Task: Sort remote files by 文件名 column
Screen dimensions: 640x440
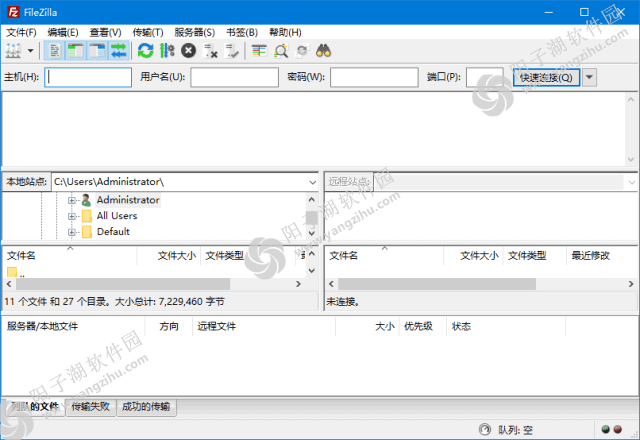Action: [384, 256]
